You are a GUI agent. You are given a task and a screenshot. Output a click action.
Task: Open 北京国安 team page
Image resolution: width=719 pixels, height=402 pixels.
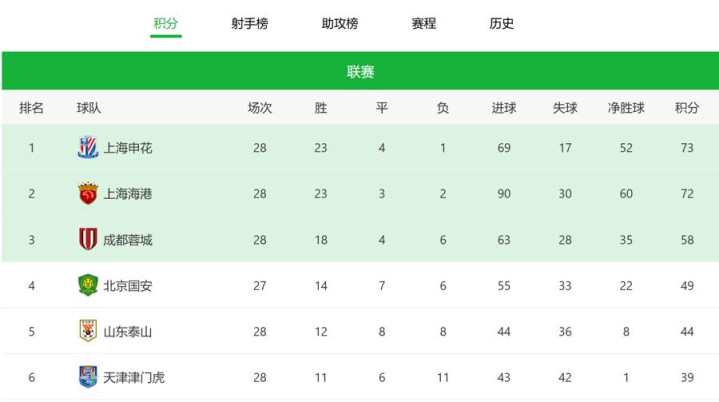click(128, 286)
